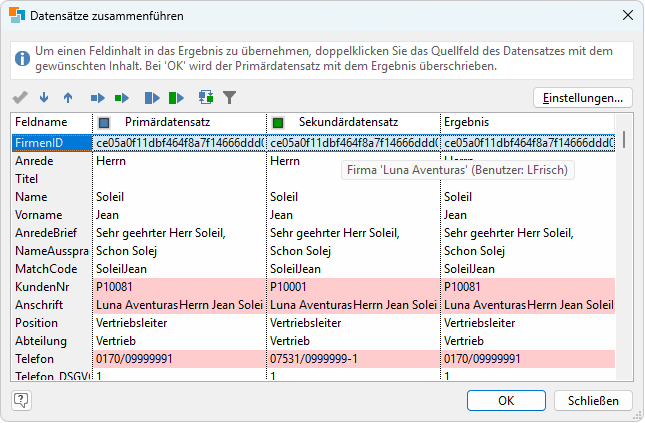Screen dimensions: 645x423
Task: Jump to next difference with down arrow
Action: pos(43,98)
